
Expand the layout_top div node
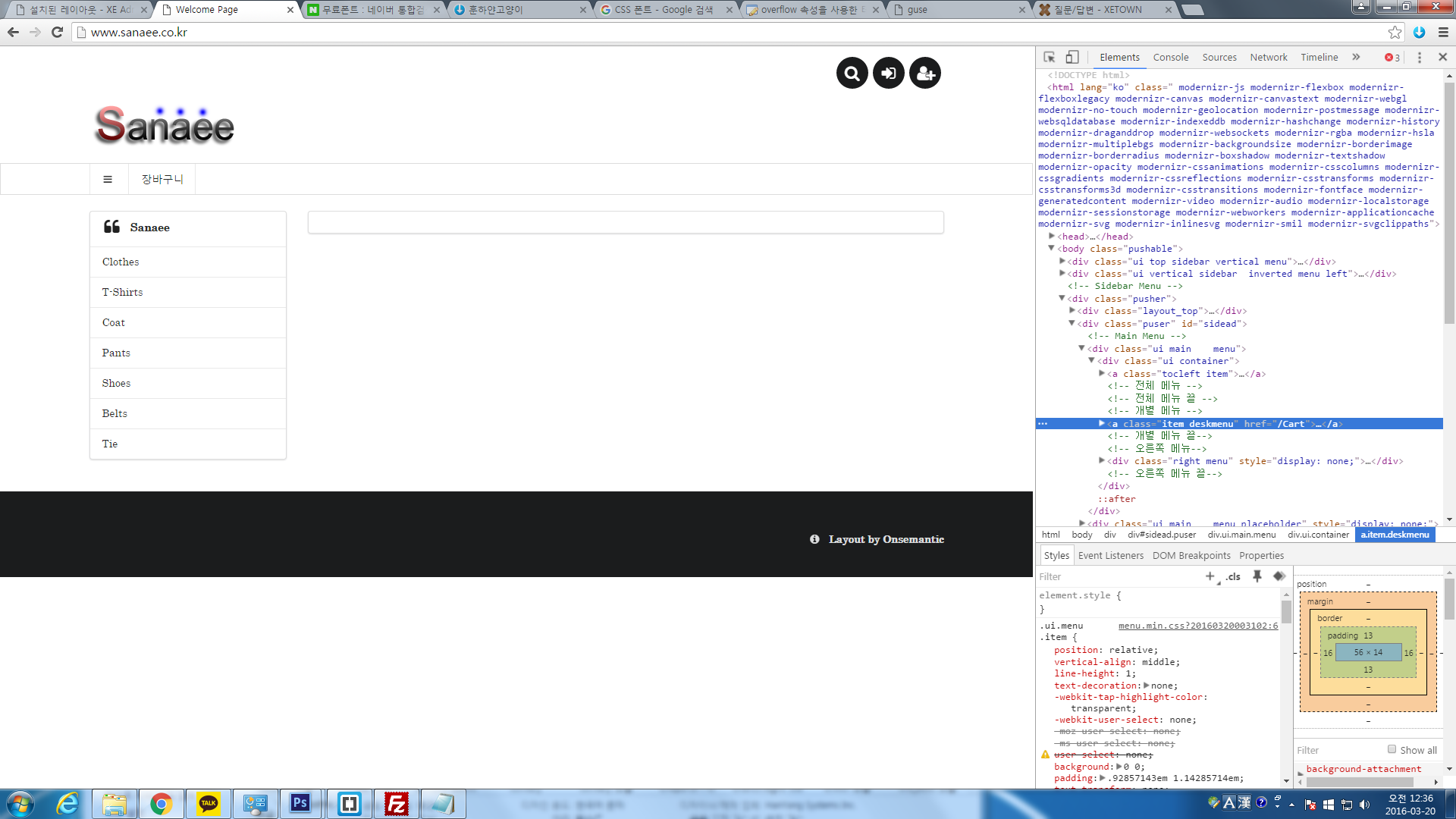pos(1072,311)
